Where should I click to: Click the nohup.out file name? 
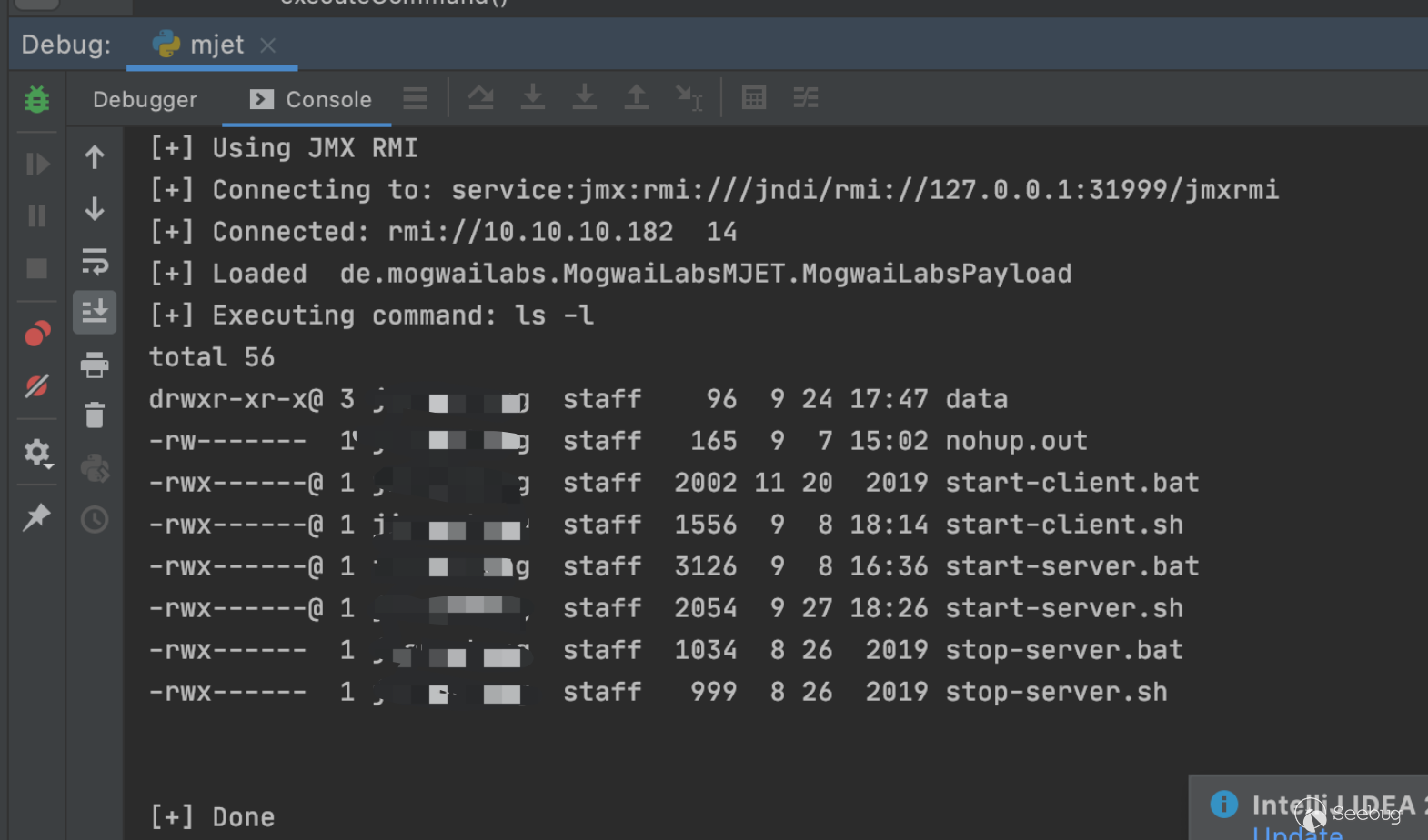coord(1017,441)
